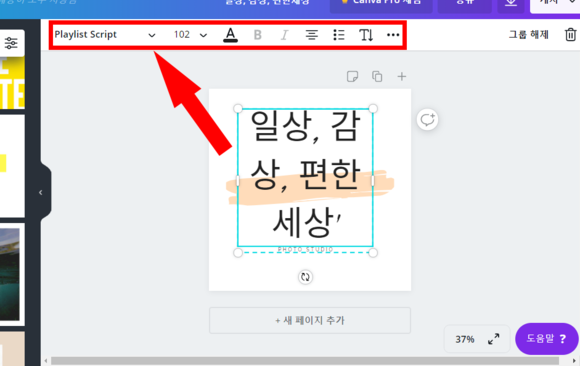This screenshot has width=580, height=366.
Task: Click the 그룹 해제 ungroup button
Action: click(528, 35)
